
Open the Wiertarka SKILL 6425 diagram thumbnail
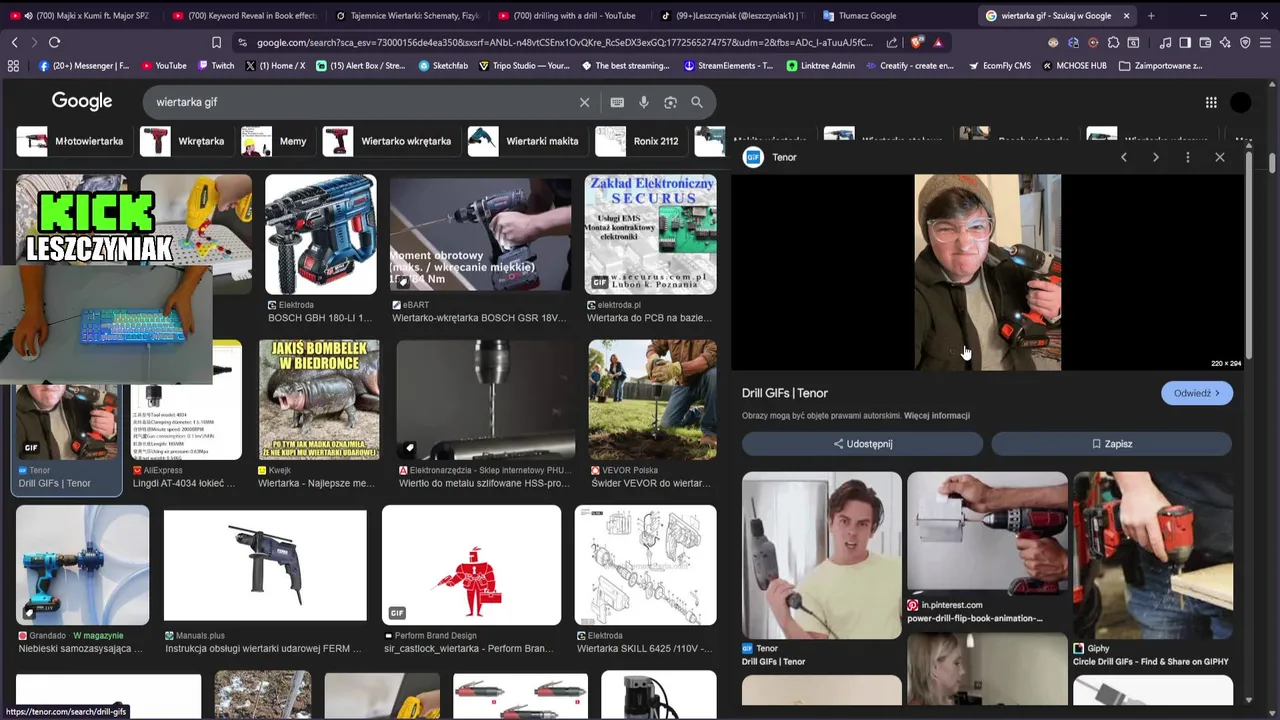pos(645,565)
